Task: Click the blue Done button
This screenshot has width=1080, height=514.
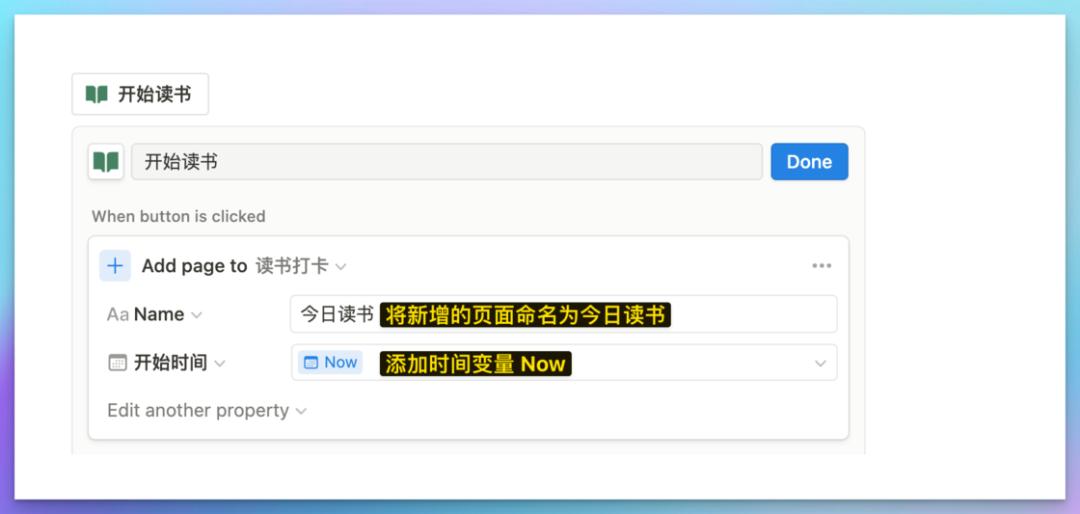Action: click(x=809, y=162)
